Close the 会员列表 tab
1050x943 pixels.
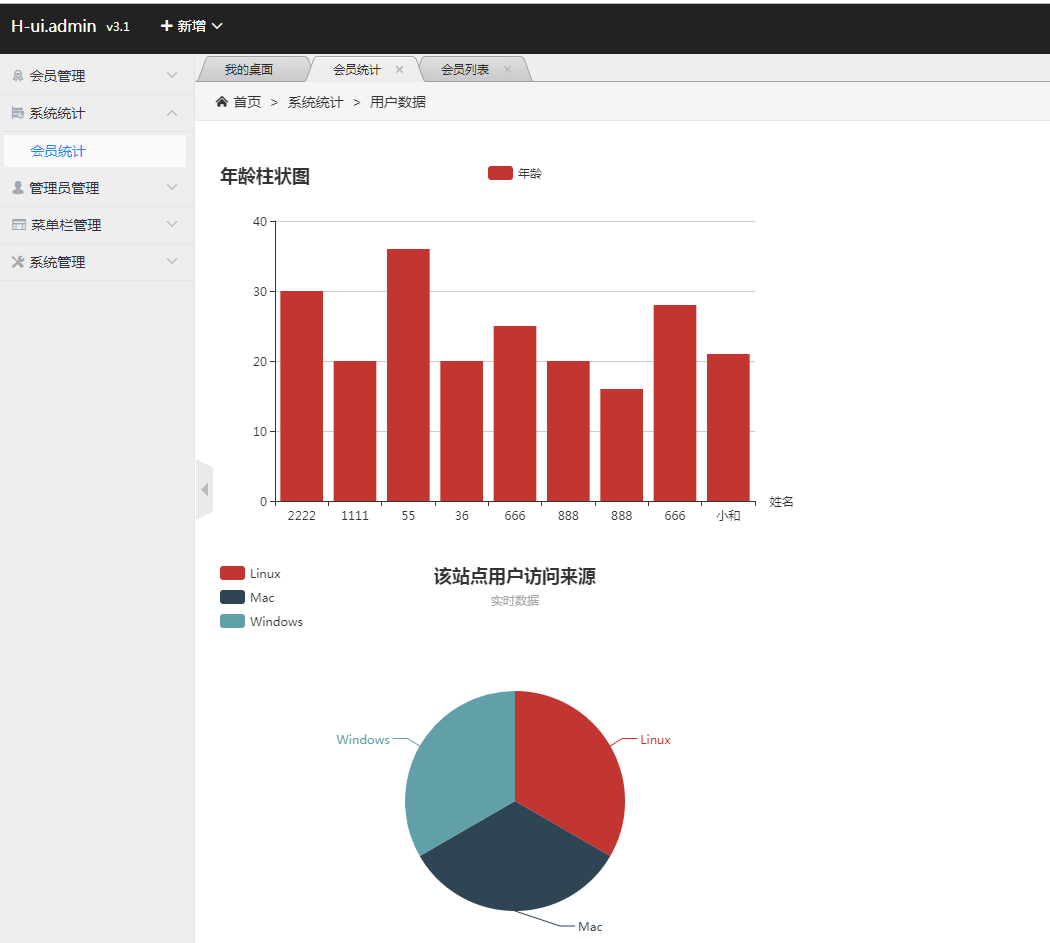(507, 69)
